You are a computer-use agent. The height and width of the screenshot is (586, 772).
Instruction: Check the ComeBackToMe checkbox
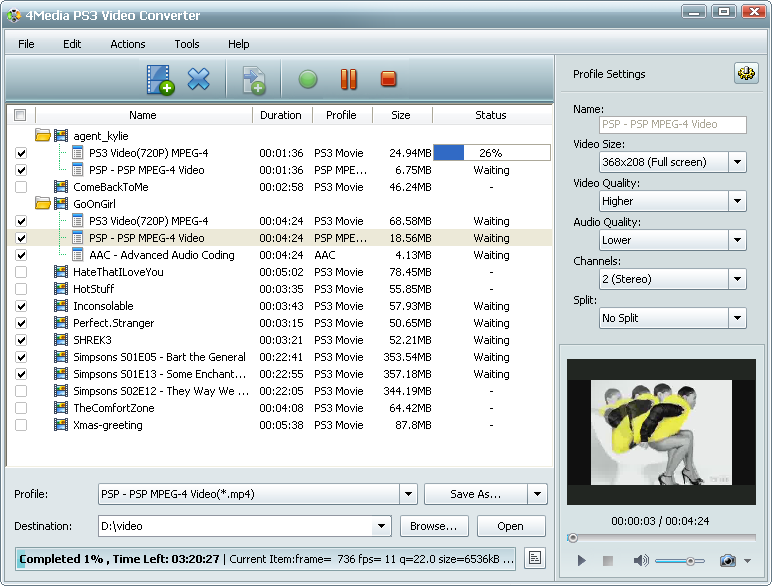(x=21, y=187)
